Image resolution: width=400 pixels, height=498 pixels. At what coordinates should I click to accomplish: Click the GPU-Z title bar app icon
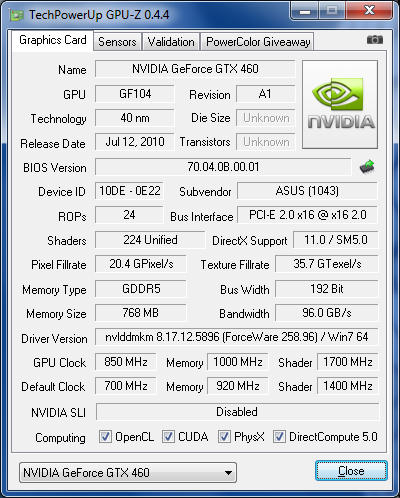pyautogui.click(x=17, y=15)
